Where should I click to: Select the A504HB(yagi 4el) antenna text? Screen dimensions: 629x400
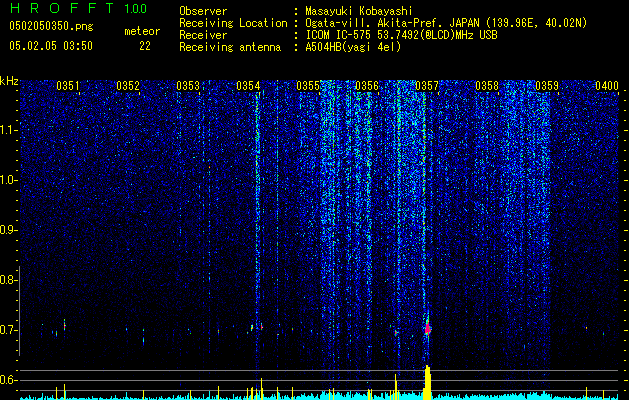[353, 47]
